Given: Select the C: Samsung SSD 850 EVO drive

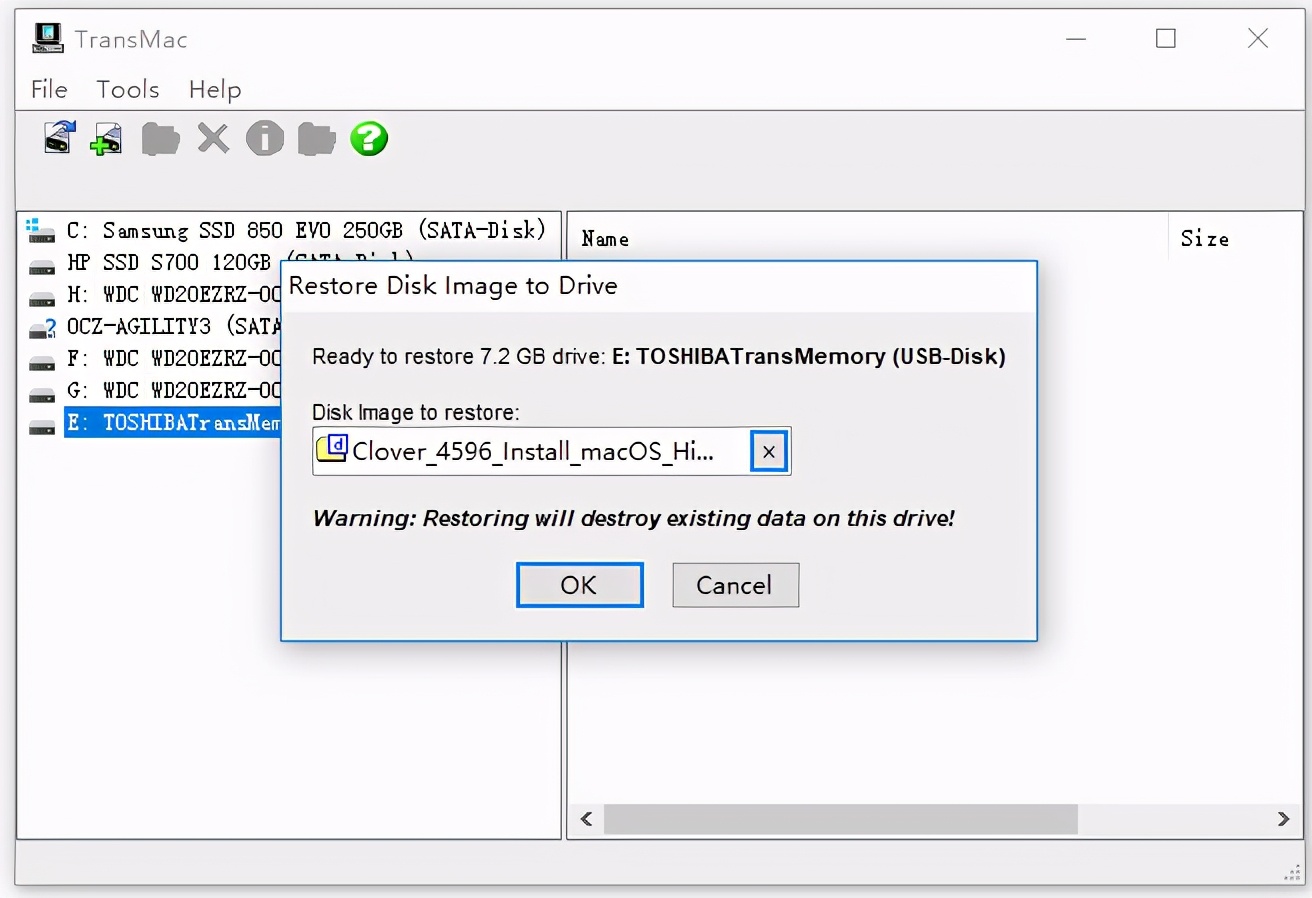Looking at the screenshot, I should coord(305,230).
